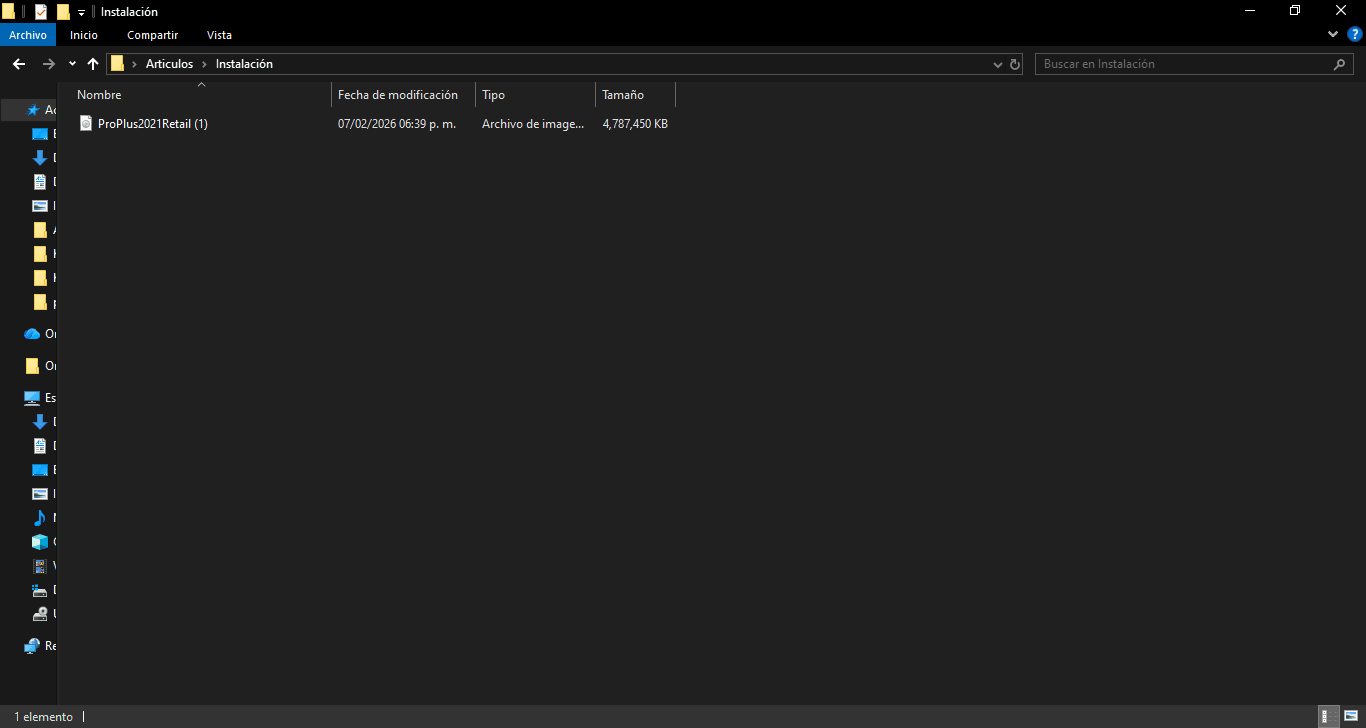
Task: Open Desktop icon under Quick access
Action: click(40, 134)
